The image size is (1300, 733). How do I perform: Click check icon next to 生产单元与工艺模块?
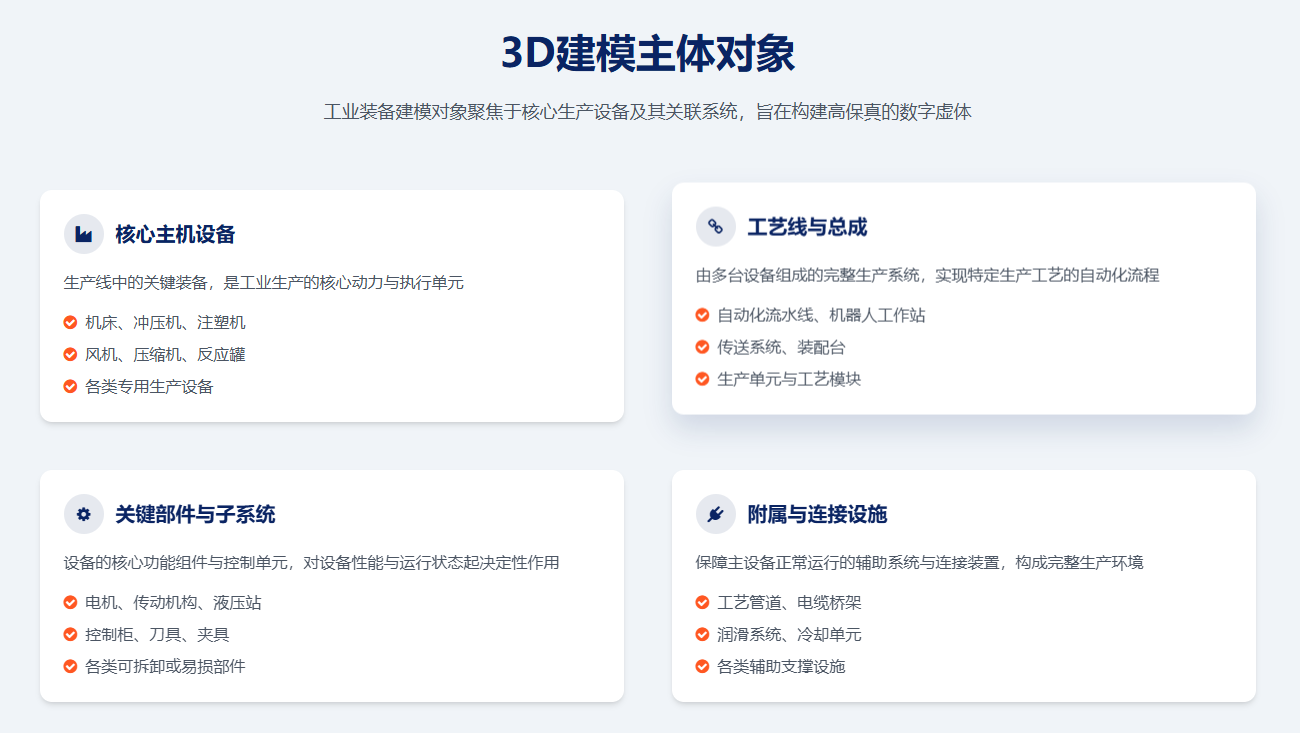click(703, 378)
